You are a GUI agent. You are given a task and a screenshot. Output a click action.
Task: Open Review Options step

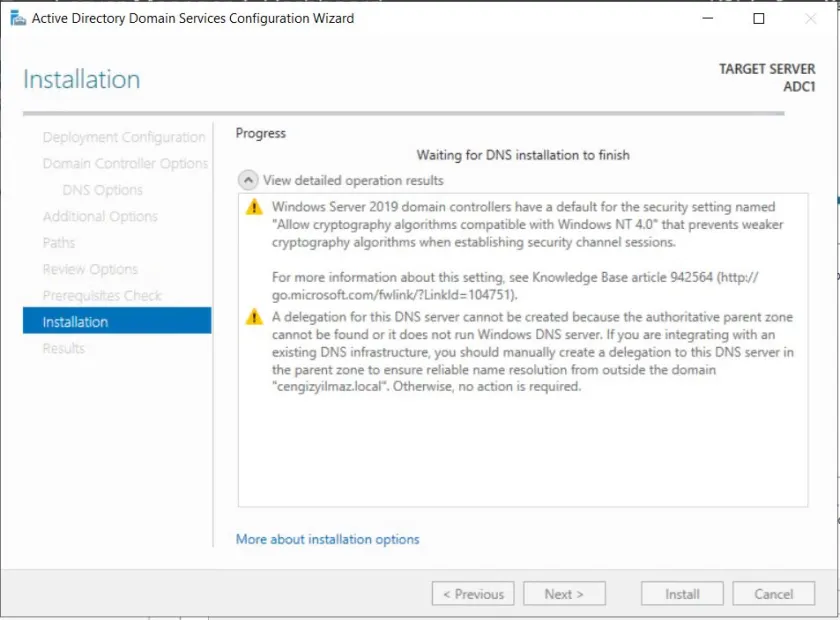click(90, 269)
